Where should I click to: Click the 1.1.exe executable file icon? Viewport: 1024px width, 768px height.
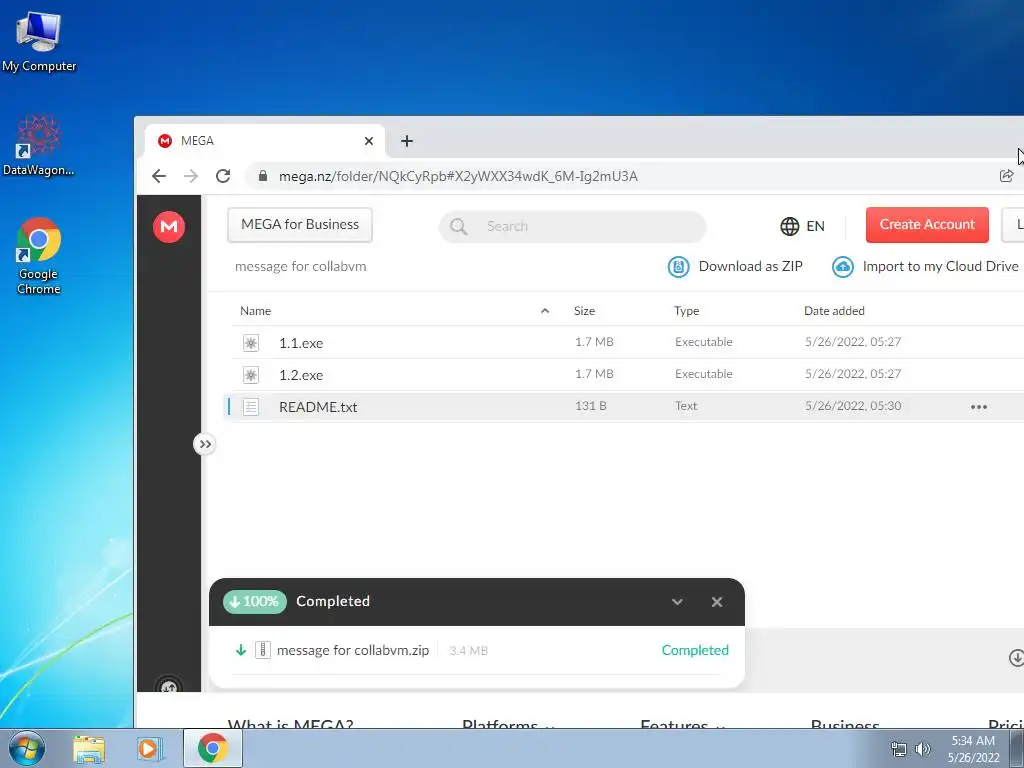point(251,343)
